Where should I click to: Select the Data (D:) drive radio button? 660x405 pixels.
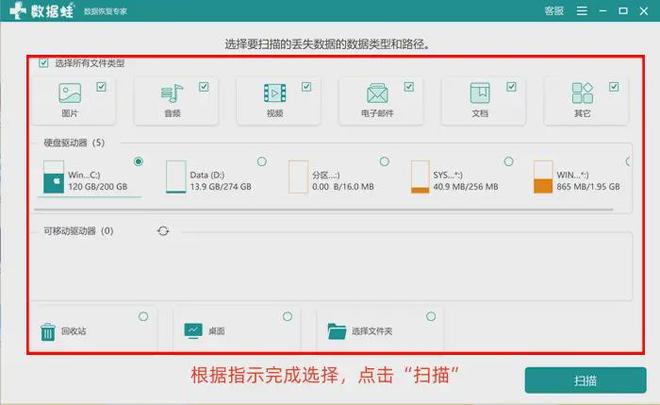pos(262,161)
